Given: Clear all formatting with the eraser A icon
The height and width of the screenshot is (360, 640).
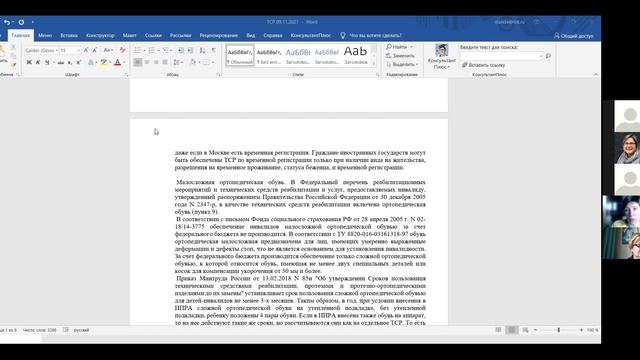Looking at the screenshot, I should tap(122, 50).
